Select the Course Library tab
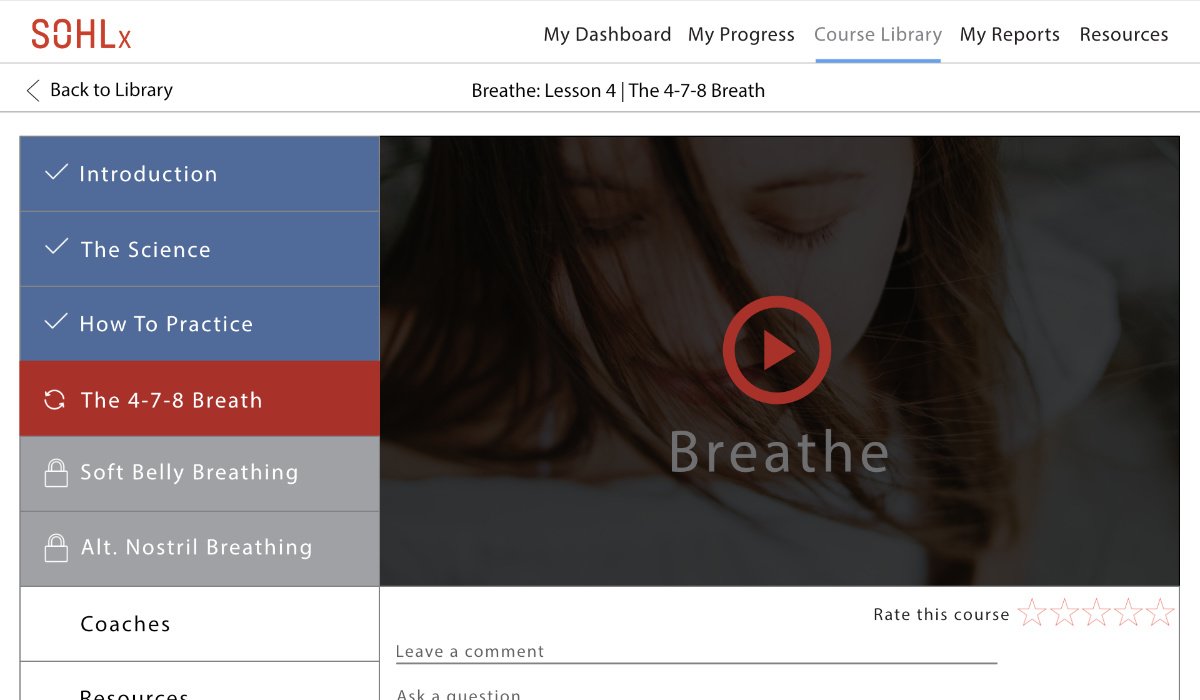This screenshot has width=1200, height=700. [878, 34]
